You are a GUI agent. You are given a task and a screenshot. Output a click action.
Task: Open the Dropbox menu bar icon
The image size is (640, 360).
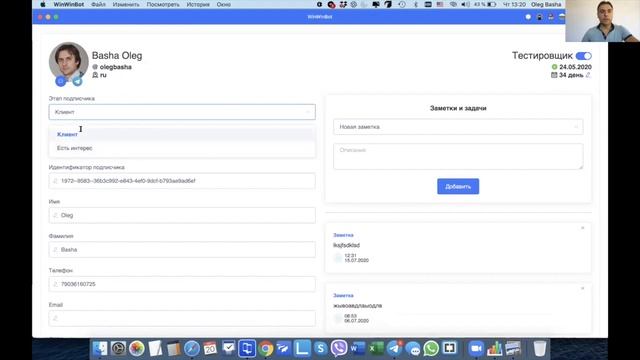(343, 4)
